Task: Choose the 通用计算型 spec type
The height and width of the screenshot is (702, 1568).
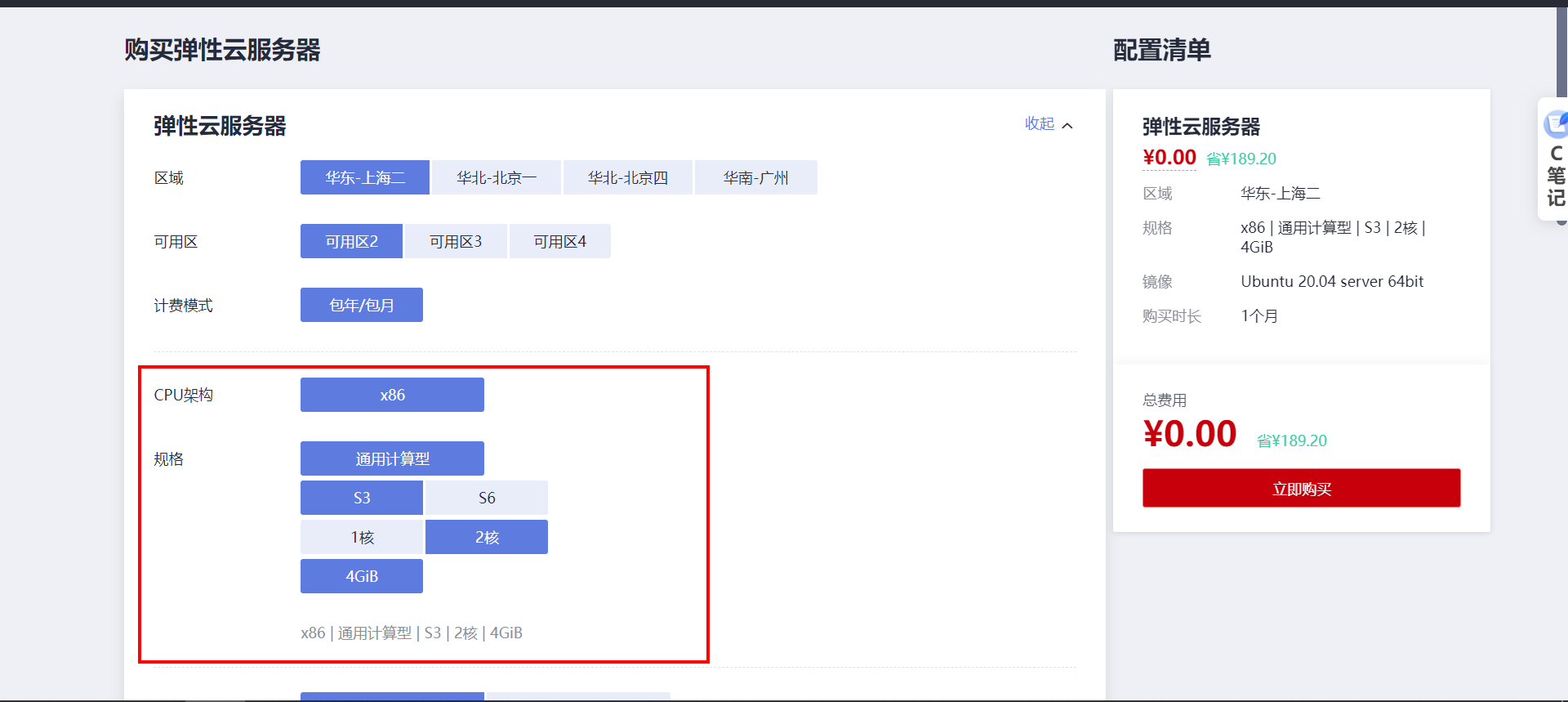Action: pyautogui.click(x=392, y=458)
